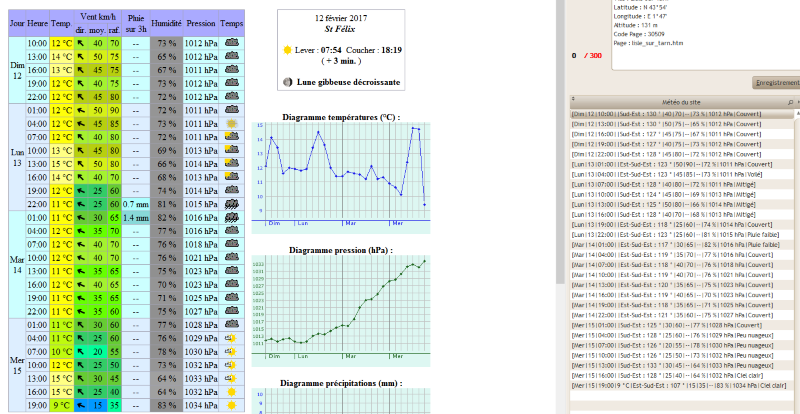This screenshot has height=414, width=800.
Task: Click the 83 % humidity cell
Action: 166,406
